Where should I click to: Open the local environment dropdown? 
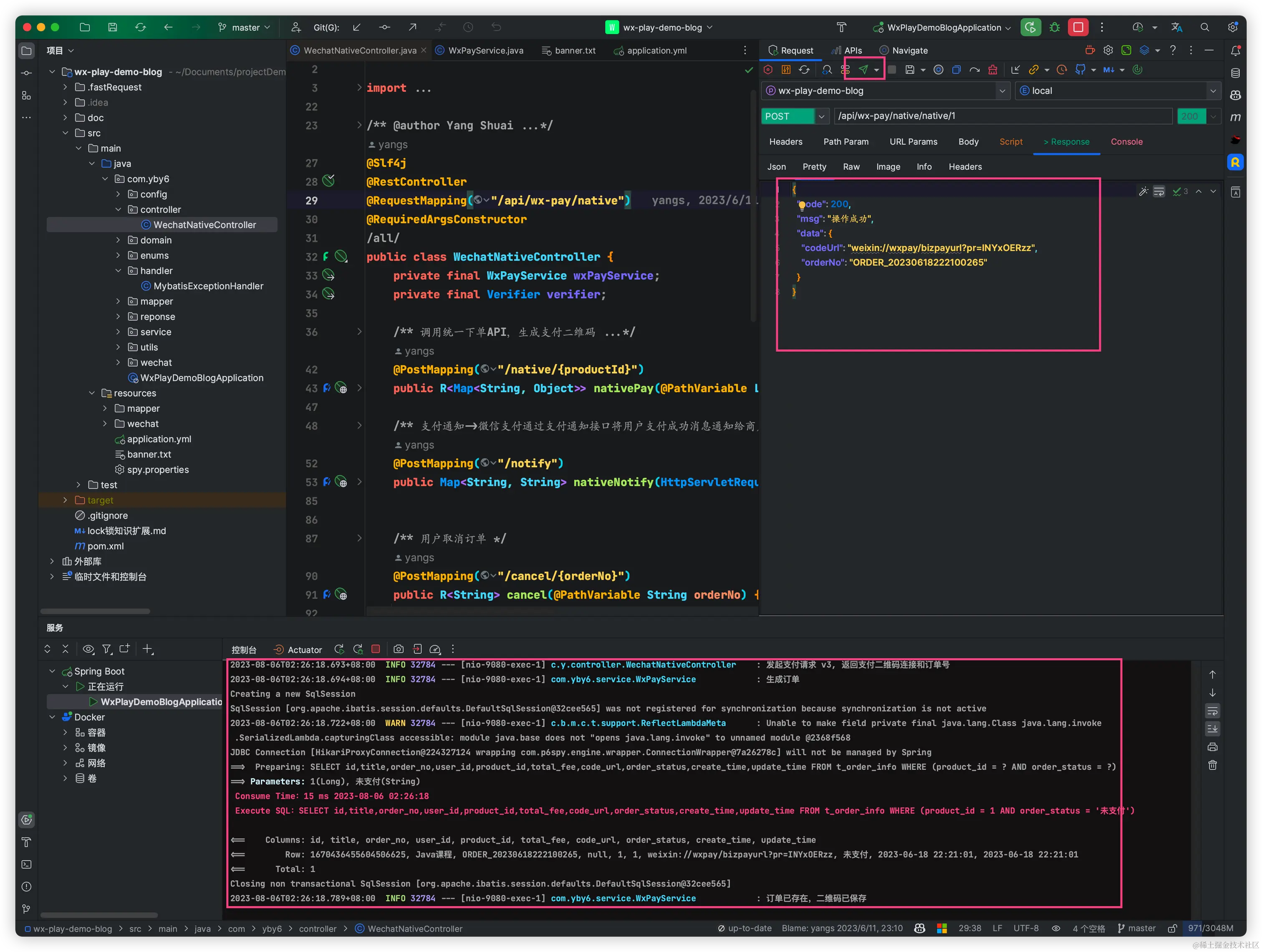click(1213, 91)
